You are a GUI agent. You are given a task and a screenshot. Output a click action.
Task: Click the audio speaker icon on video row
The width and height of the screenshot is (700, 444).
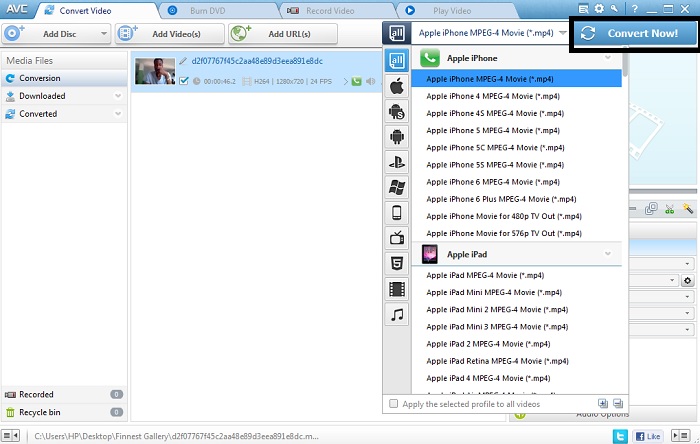pyautogui.click(x=371, y=81)
